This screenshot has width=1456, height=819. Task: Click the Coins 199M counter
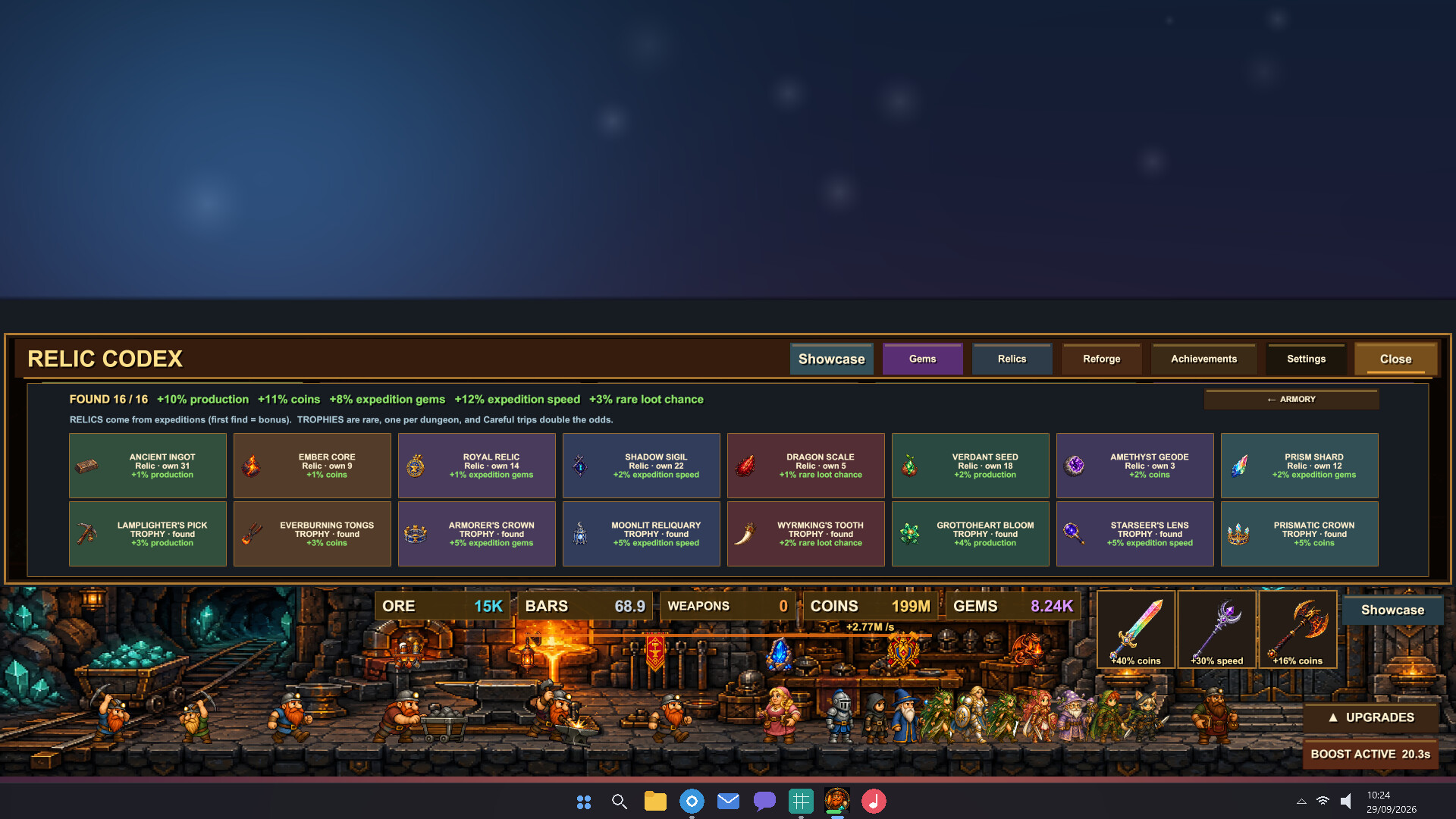pyautogui.click(x=870, y=606)
